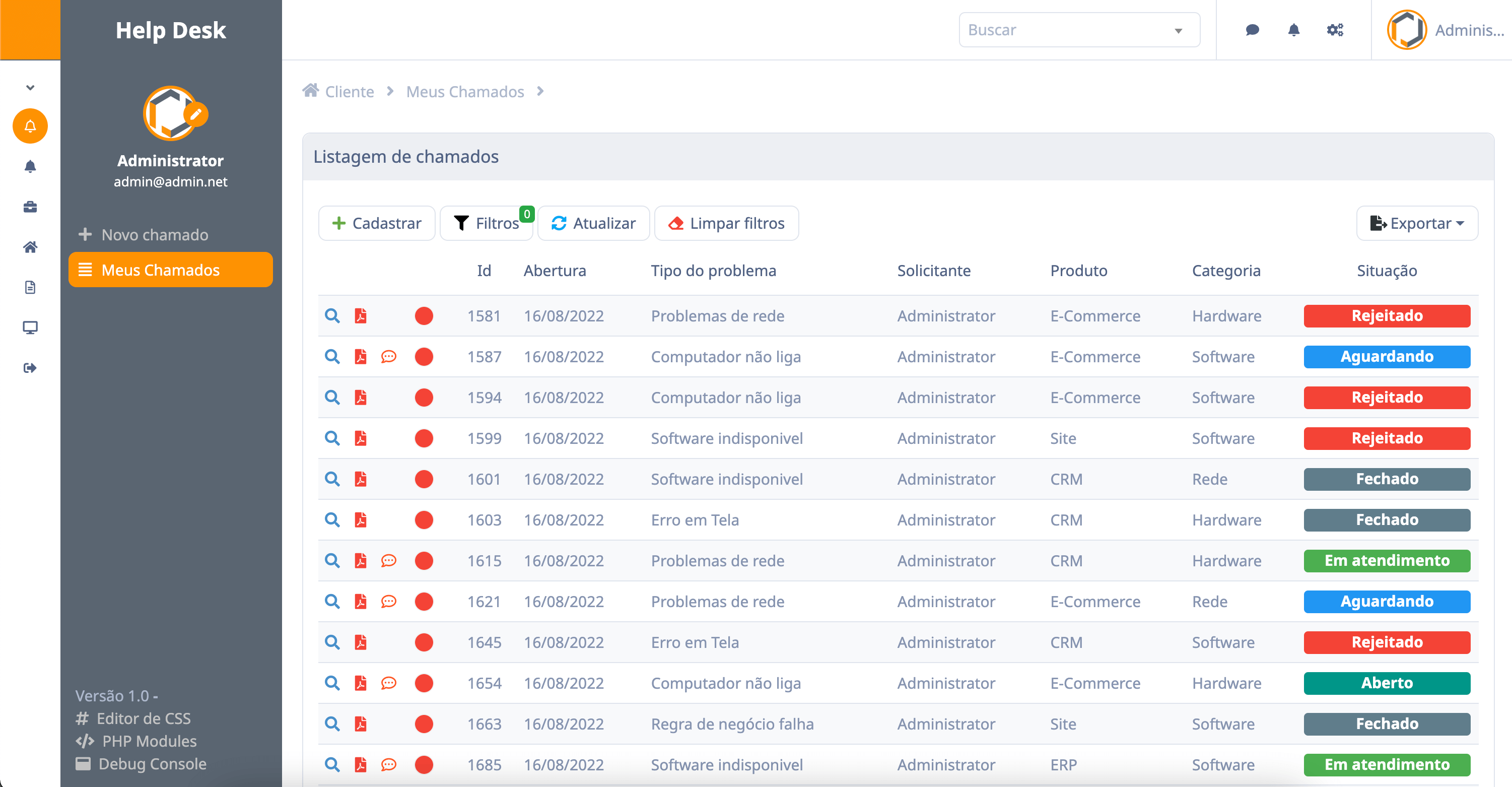
Task: Open comments icon for ticket 1615
Action: coord(388,561)
